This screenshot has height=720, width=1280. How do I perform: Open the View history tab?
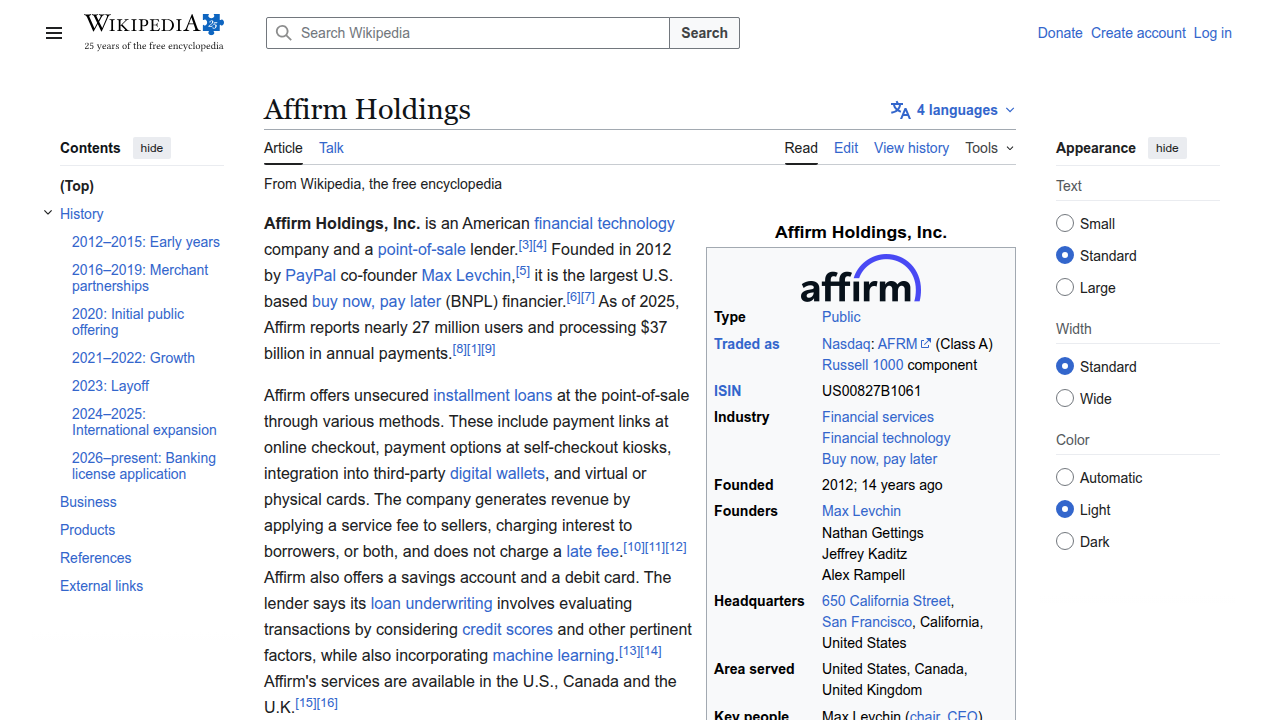[x=911, y=148]
